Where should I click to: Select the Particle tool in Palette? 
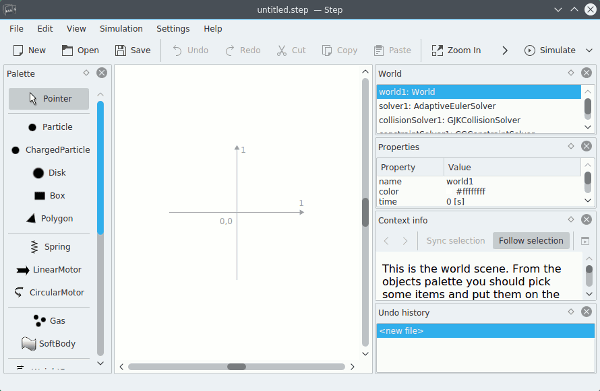(x=49, y=127)
